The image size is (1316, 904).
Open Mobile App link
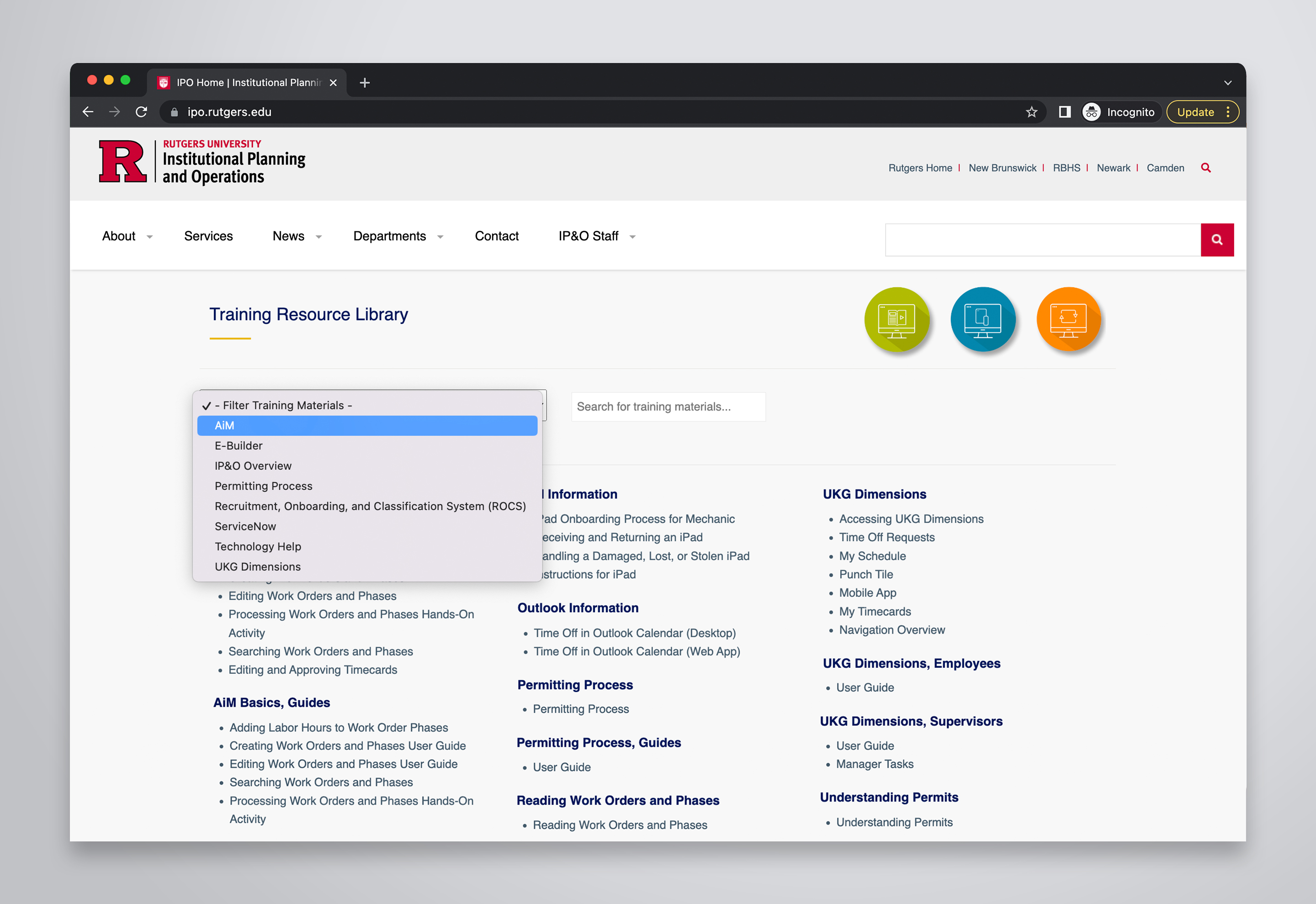tap(867, 593)
